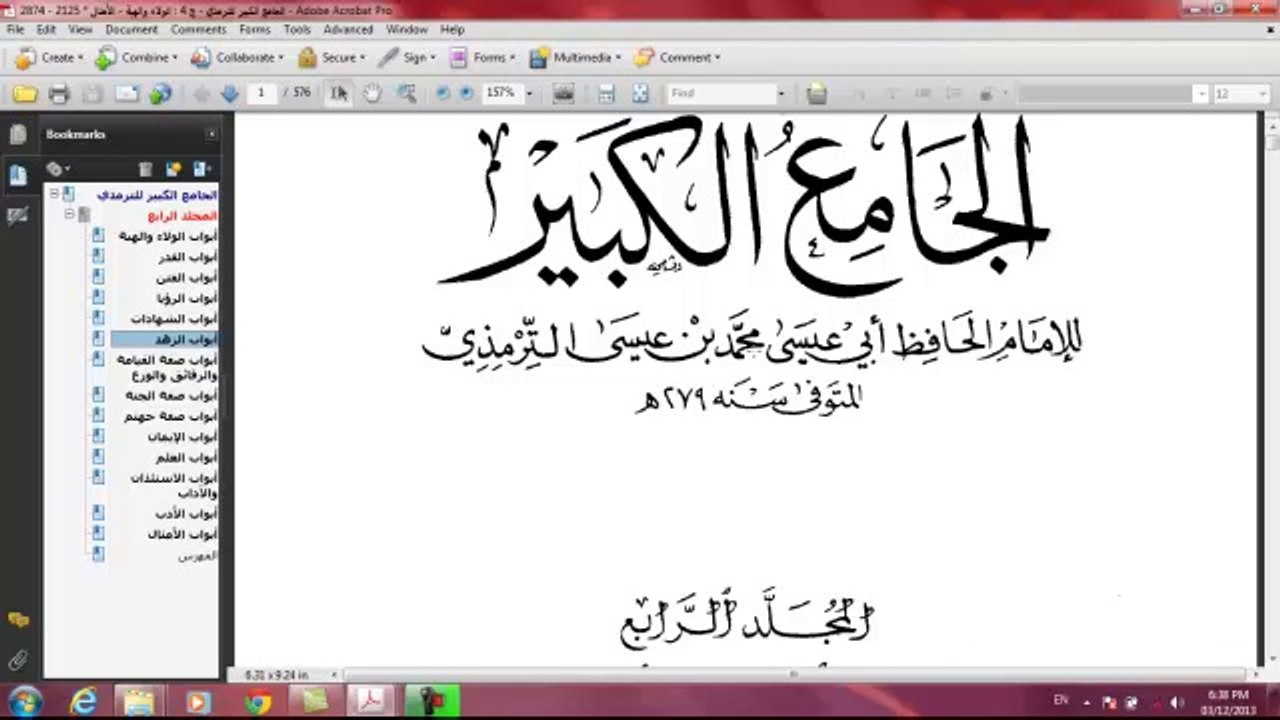The width and height of the screenshot is (1280, 720).
Task: Open the Collaborate dropdown
Action: [x=236, y=58]
